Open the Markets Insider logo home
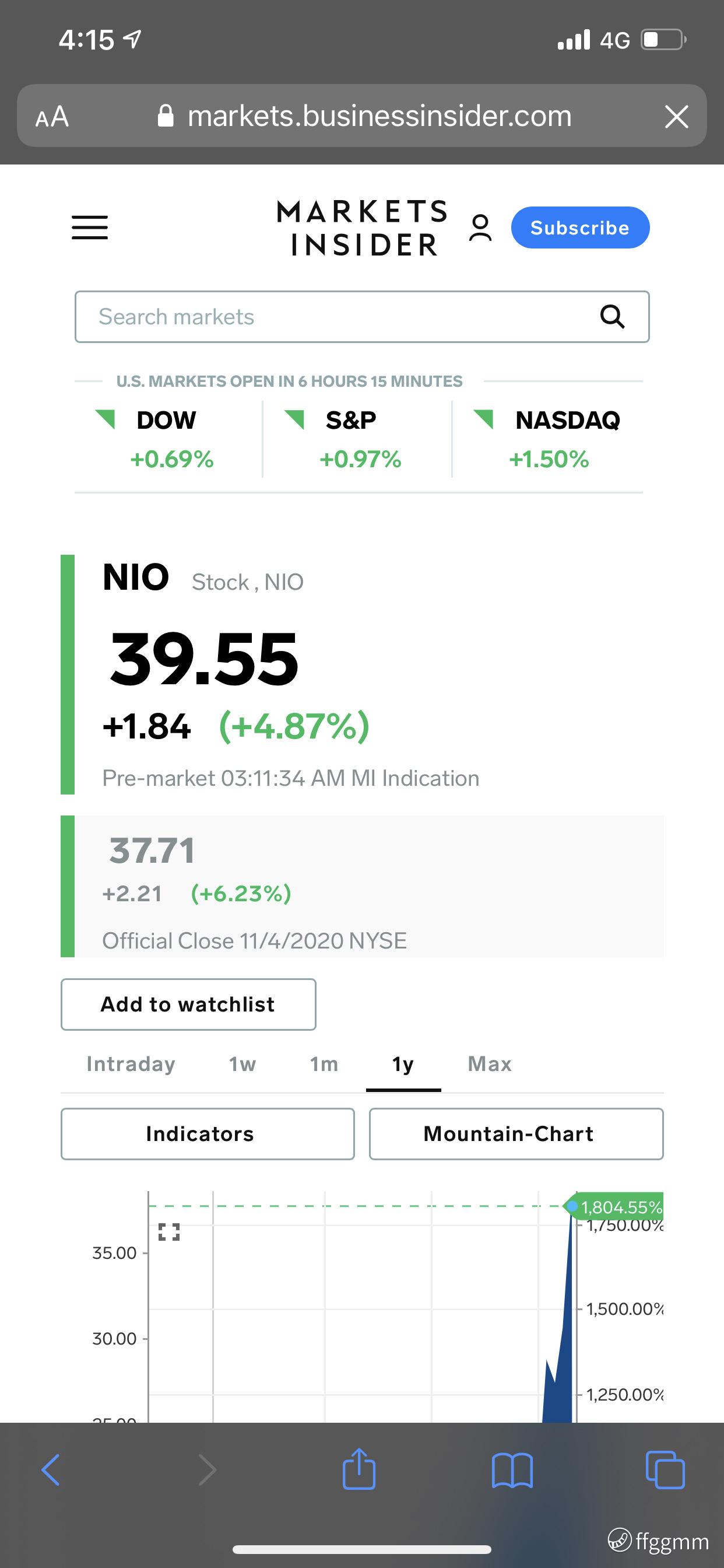 pos(363,228)
